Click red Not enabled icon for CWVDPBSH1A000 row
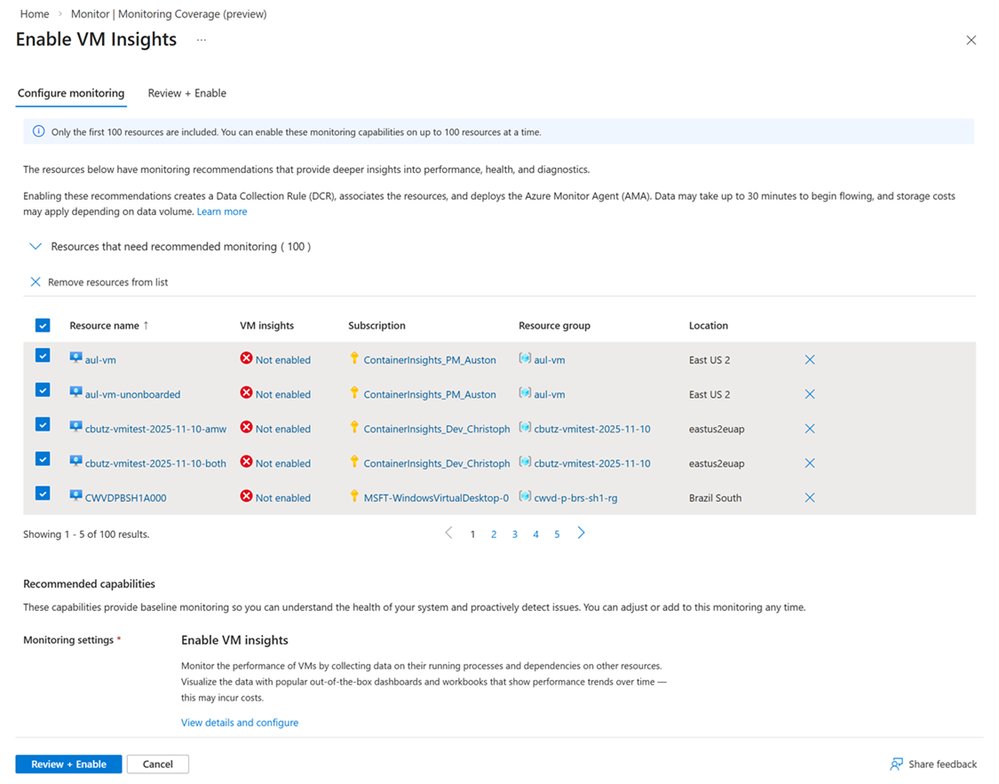The width and height of the screenshot is (999, 784). 246,496
